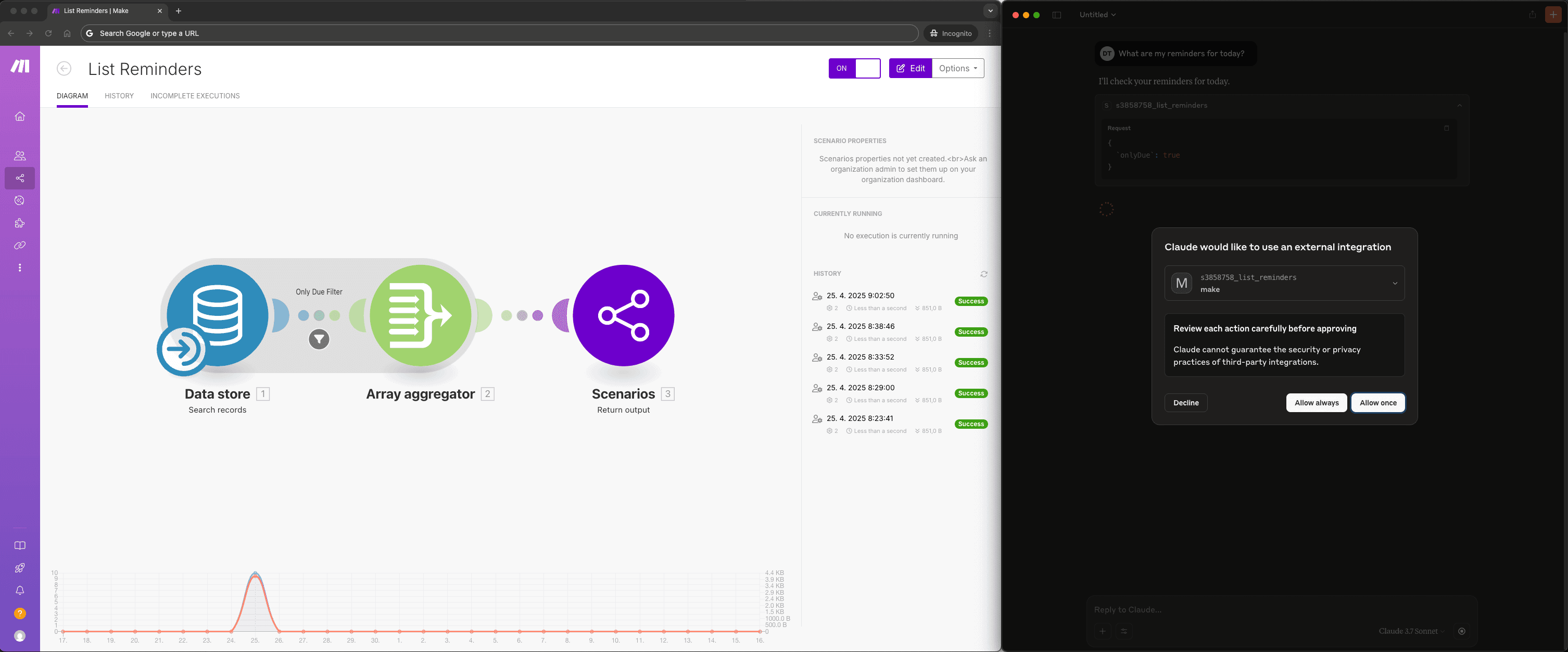
Task: Open the Incomplete Executions tab
Action: pyautogui.click(x=195, y=96)
